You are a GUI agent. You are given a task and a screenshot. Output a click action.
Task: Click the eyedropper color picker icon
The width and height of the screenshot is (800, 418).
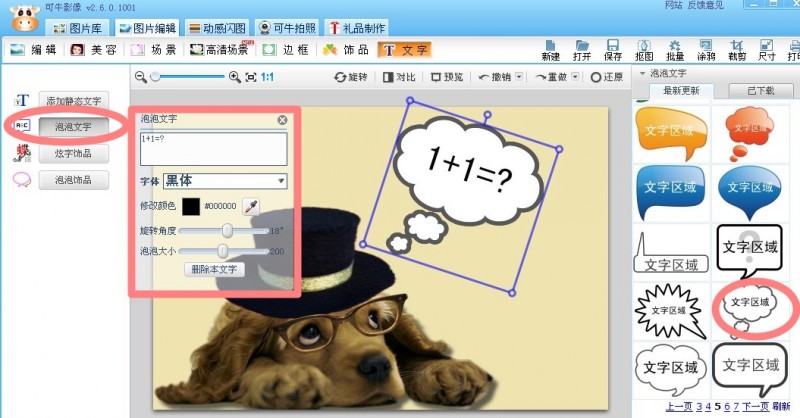[x=251, y=206]
